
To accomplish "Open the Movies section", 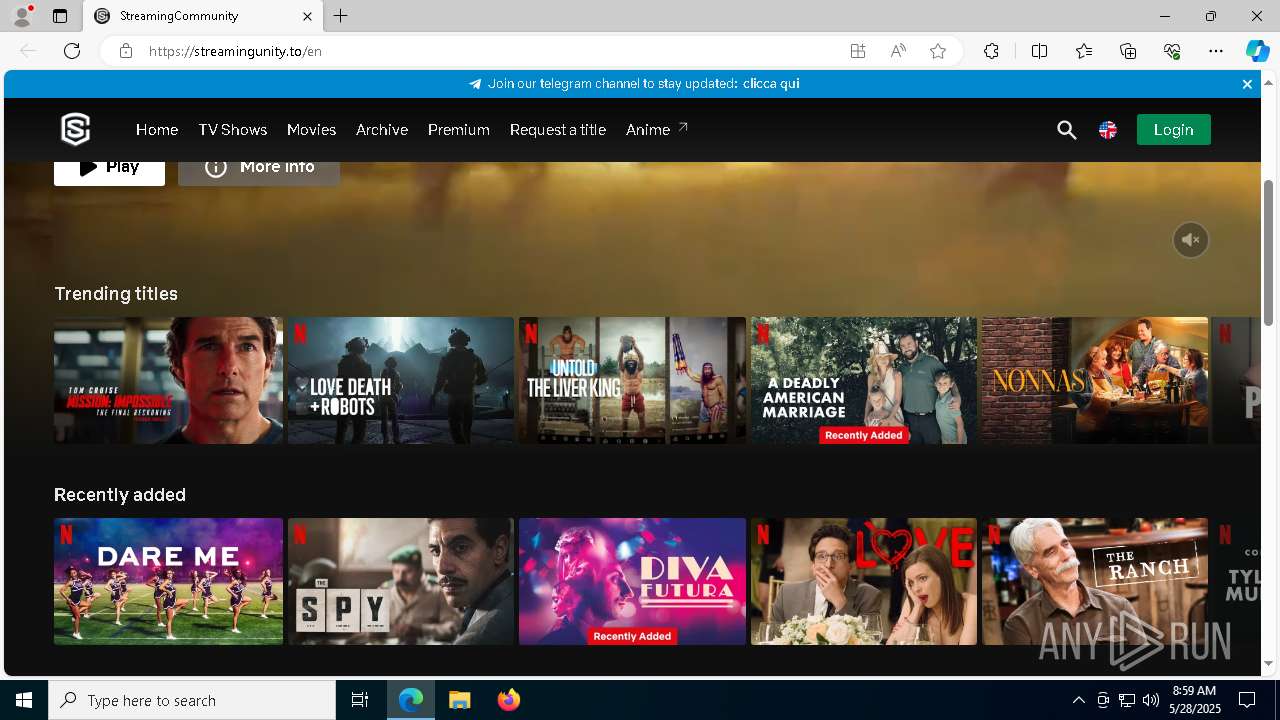I will pyautogui.click(x=311, y=130).
